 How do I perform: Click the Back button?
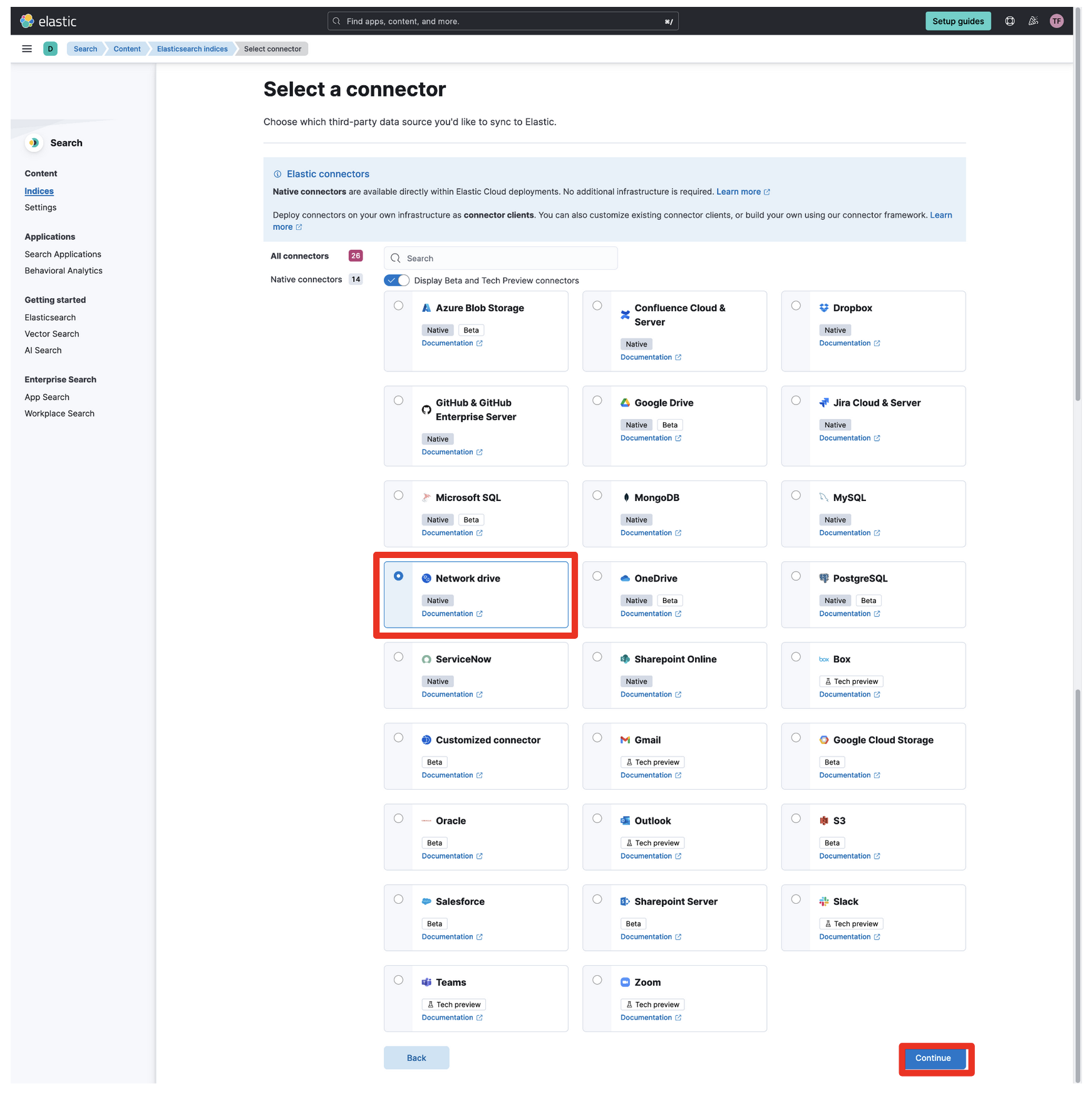[416, 1058]
